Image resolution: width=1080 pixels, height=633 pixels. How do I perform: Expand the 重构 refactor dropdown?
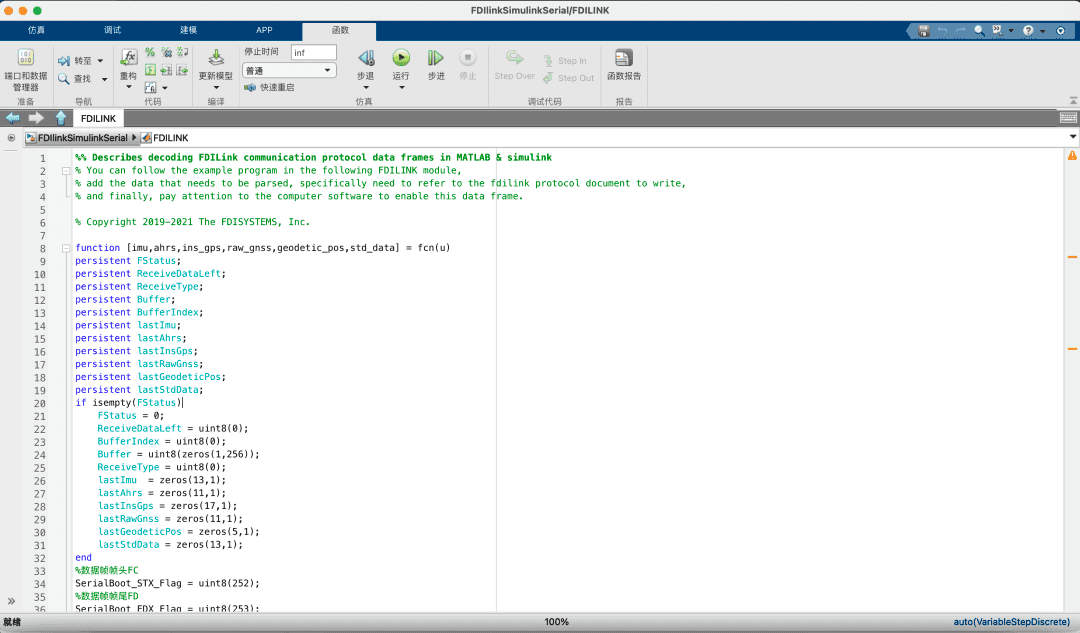pyautogui.click(x=128, y=87)
